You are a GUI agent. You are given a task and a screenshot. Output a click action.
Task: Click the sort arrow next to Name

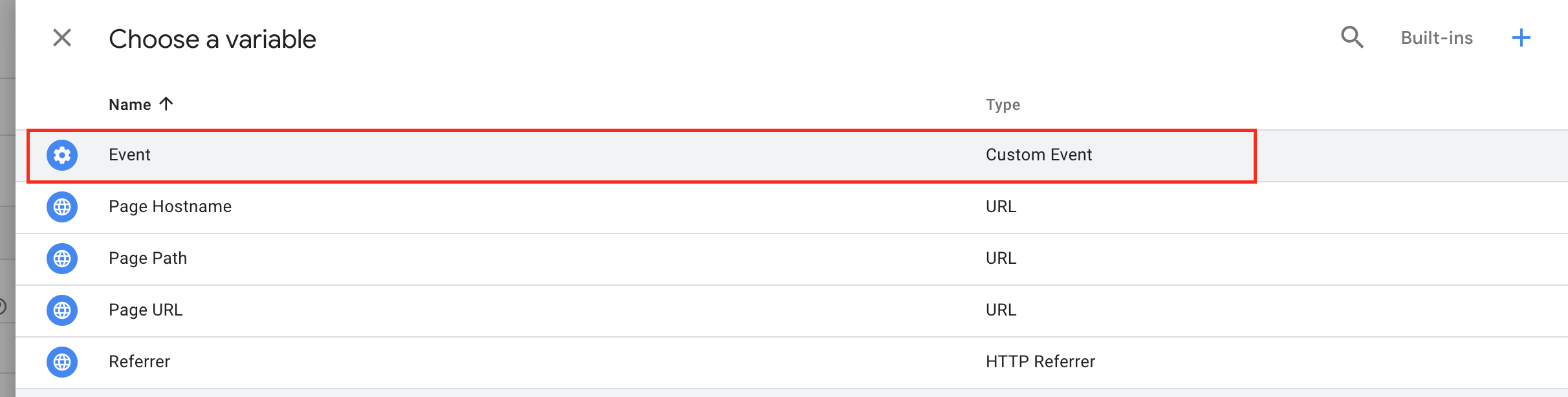point(166,103)
